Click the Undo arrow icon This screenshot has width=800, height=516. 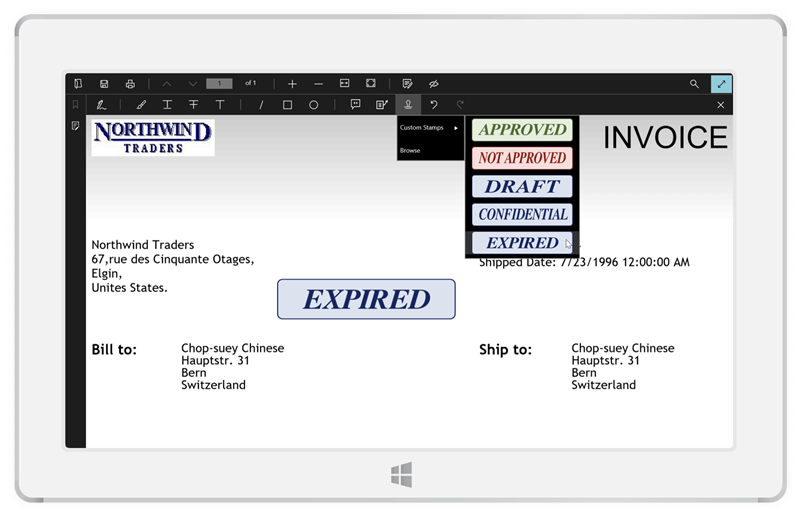(x=433, y=105)
